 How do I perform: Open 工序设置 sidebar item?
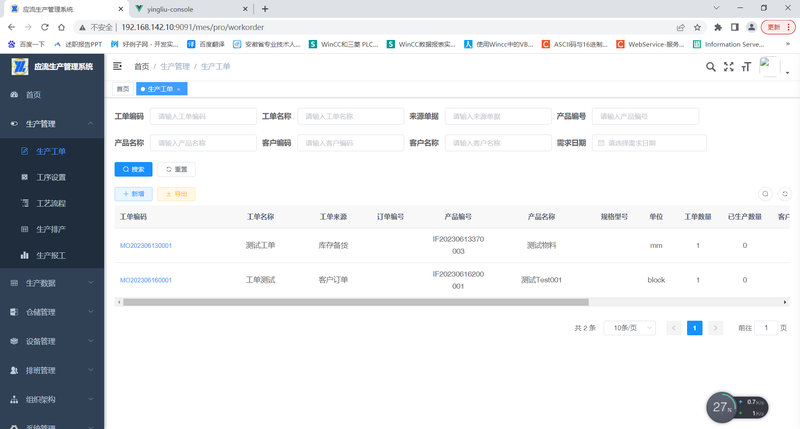(52, 178)
